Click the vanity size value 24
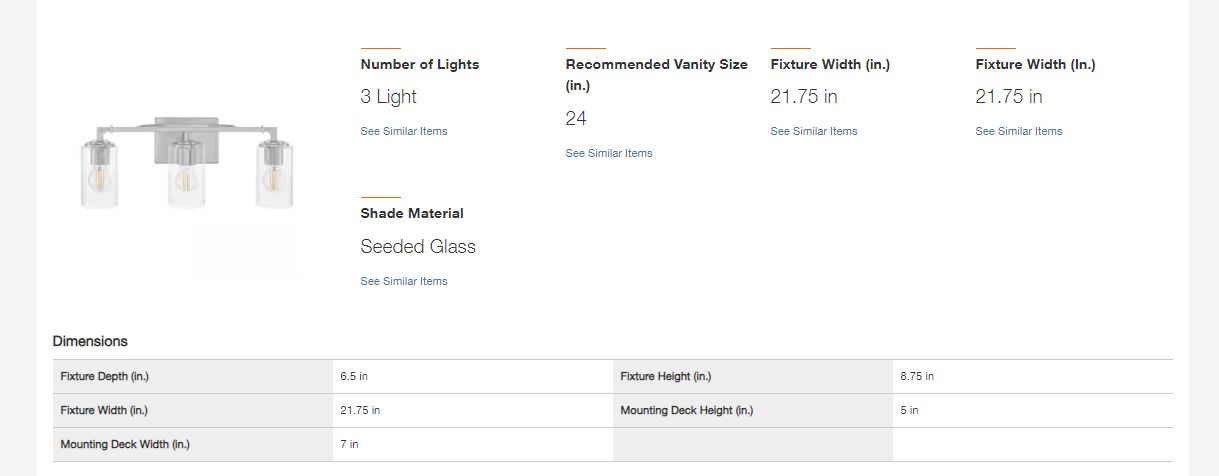This screenshot has width=1219, height=476. [576, 119]
